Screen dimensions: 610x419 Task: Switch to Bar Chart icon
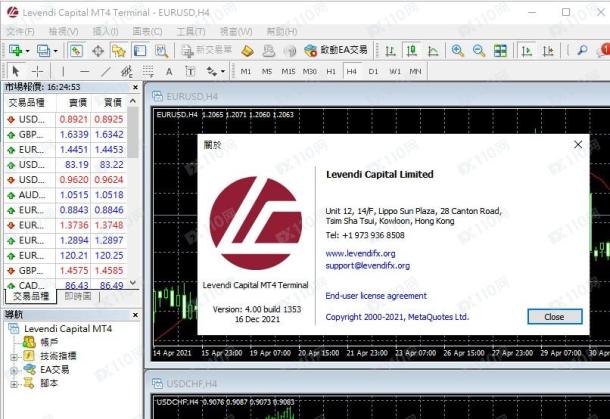pos(390,51)
